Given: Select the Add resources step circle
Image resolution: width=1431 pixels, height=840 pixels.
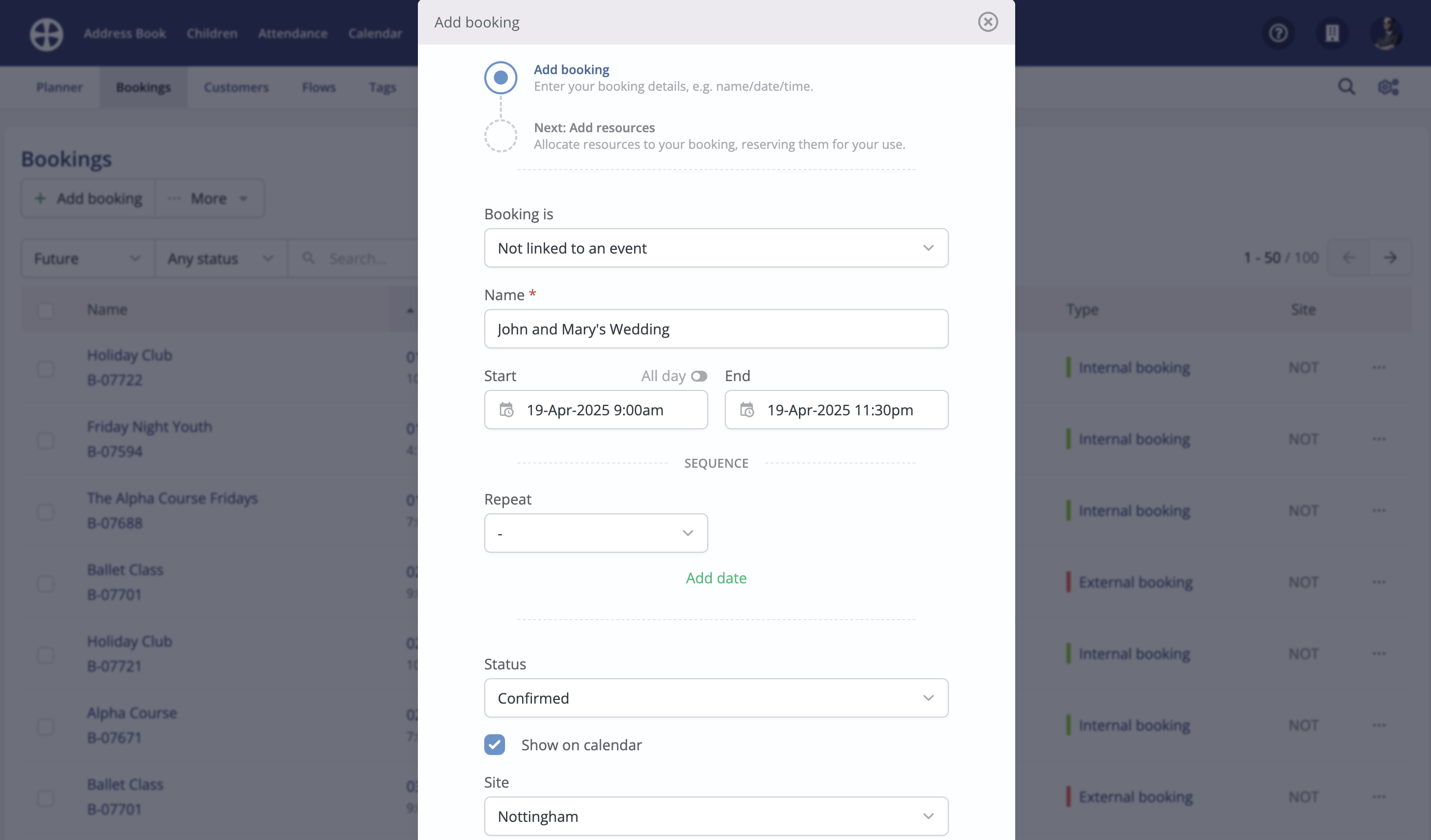Looking at the screenshot, I should [500, 136].
